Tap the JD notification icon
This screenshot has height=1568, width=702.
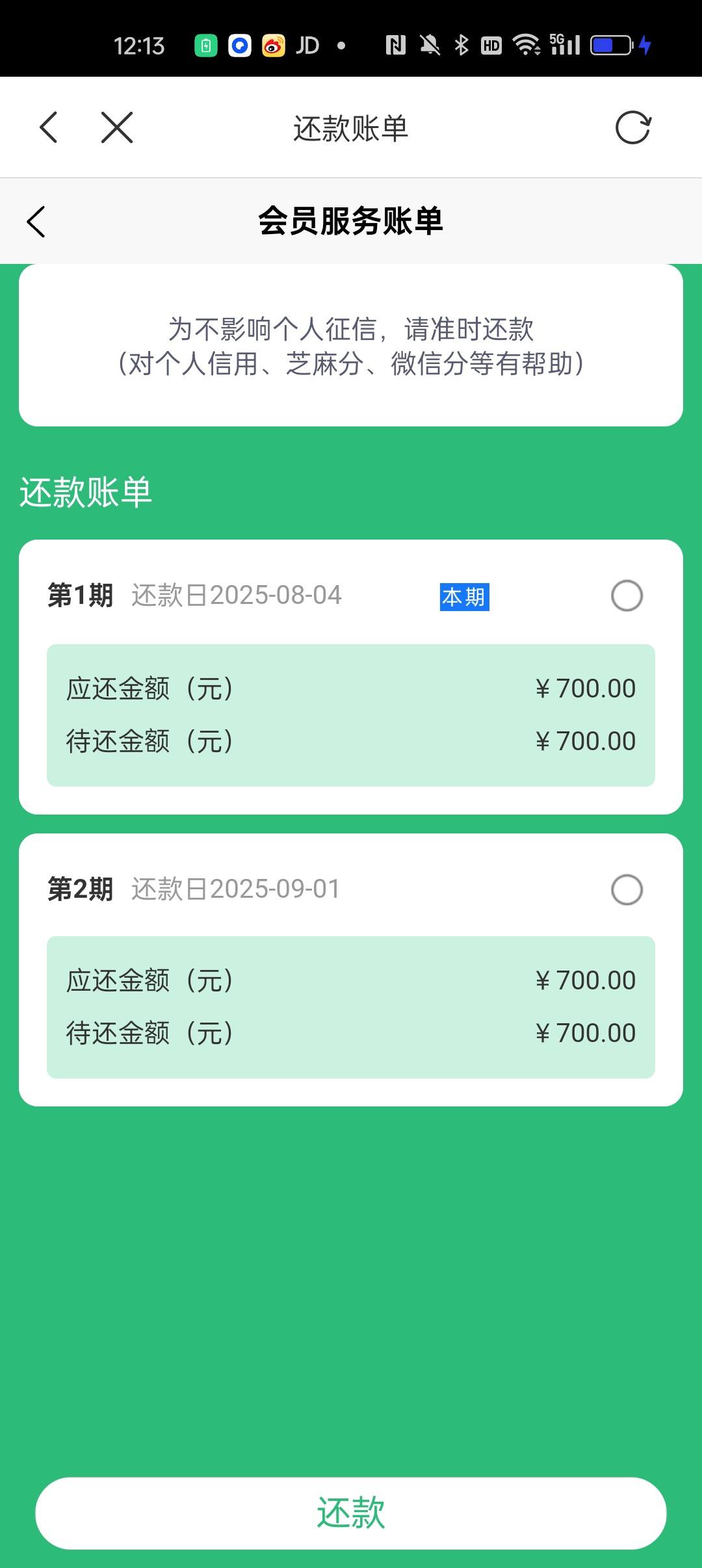pos(307,46)
